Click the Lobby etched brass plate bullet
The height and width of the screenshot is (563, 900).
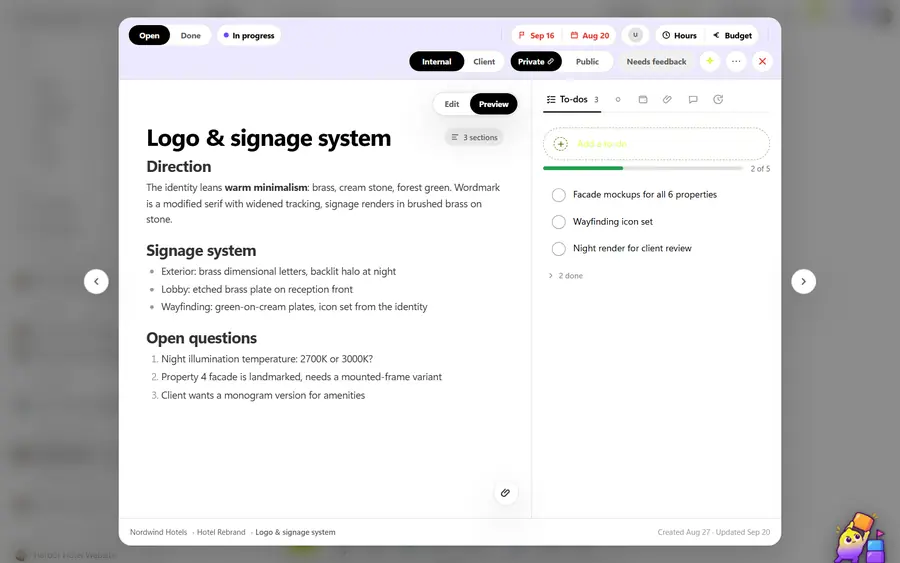[x=257, y=289]
